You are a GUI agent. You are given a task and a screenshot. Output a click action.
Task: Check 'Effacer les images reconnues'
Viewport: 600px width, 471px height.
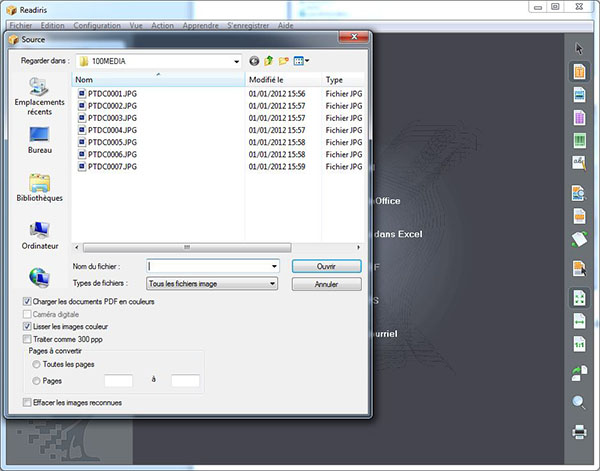26,402
